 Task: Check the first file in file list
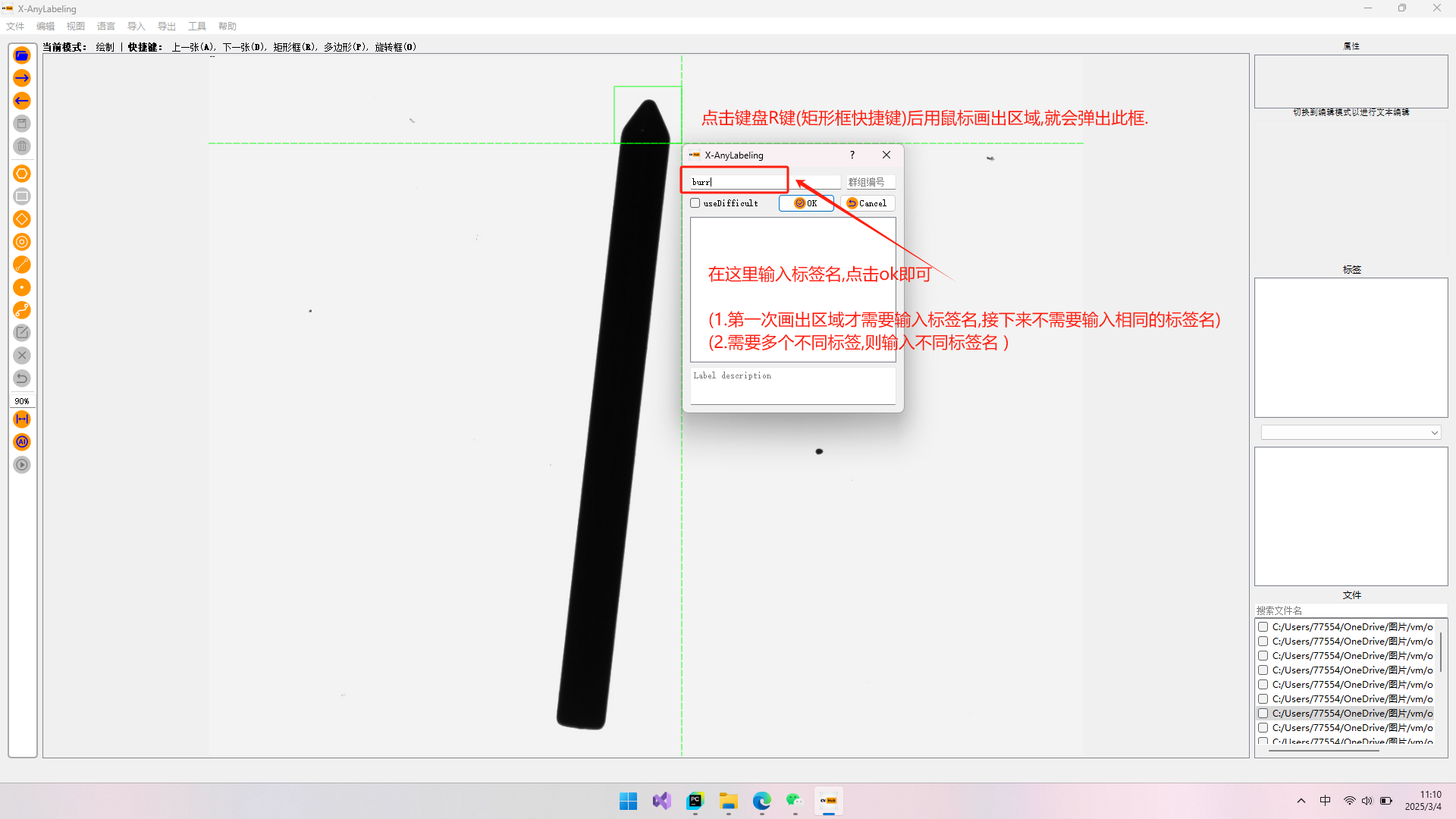click(1263, 627)
